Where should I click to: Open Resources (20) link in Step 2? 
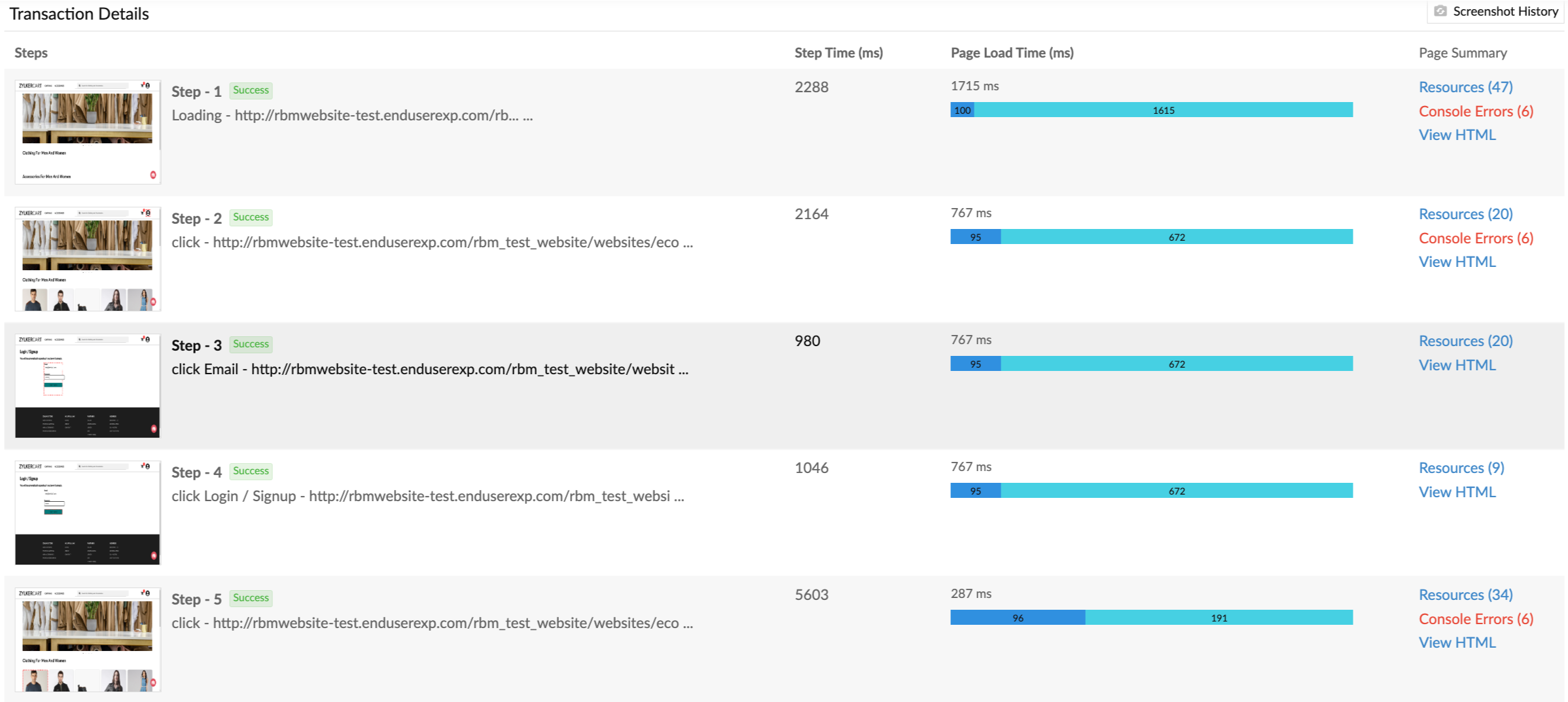[x=1465, y=214]
